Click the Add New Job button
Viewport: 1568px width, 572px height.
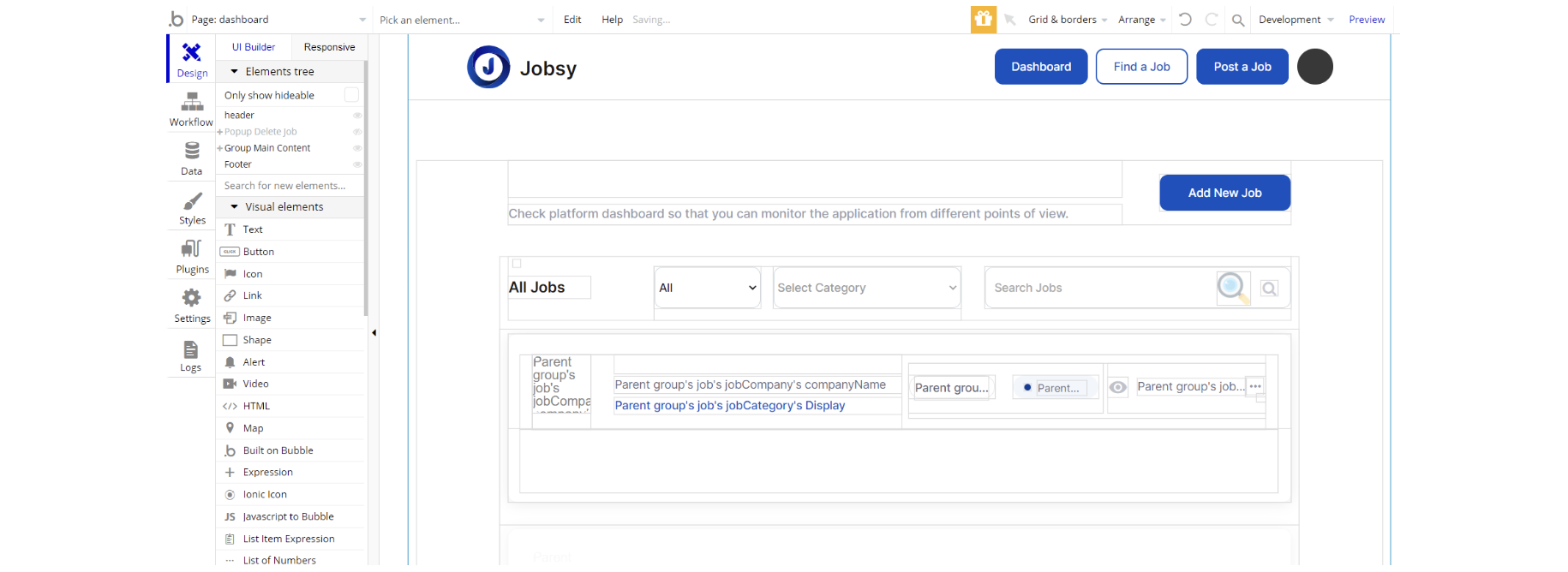tap(1224, 193)
